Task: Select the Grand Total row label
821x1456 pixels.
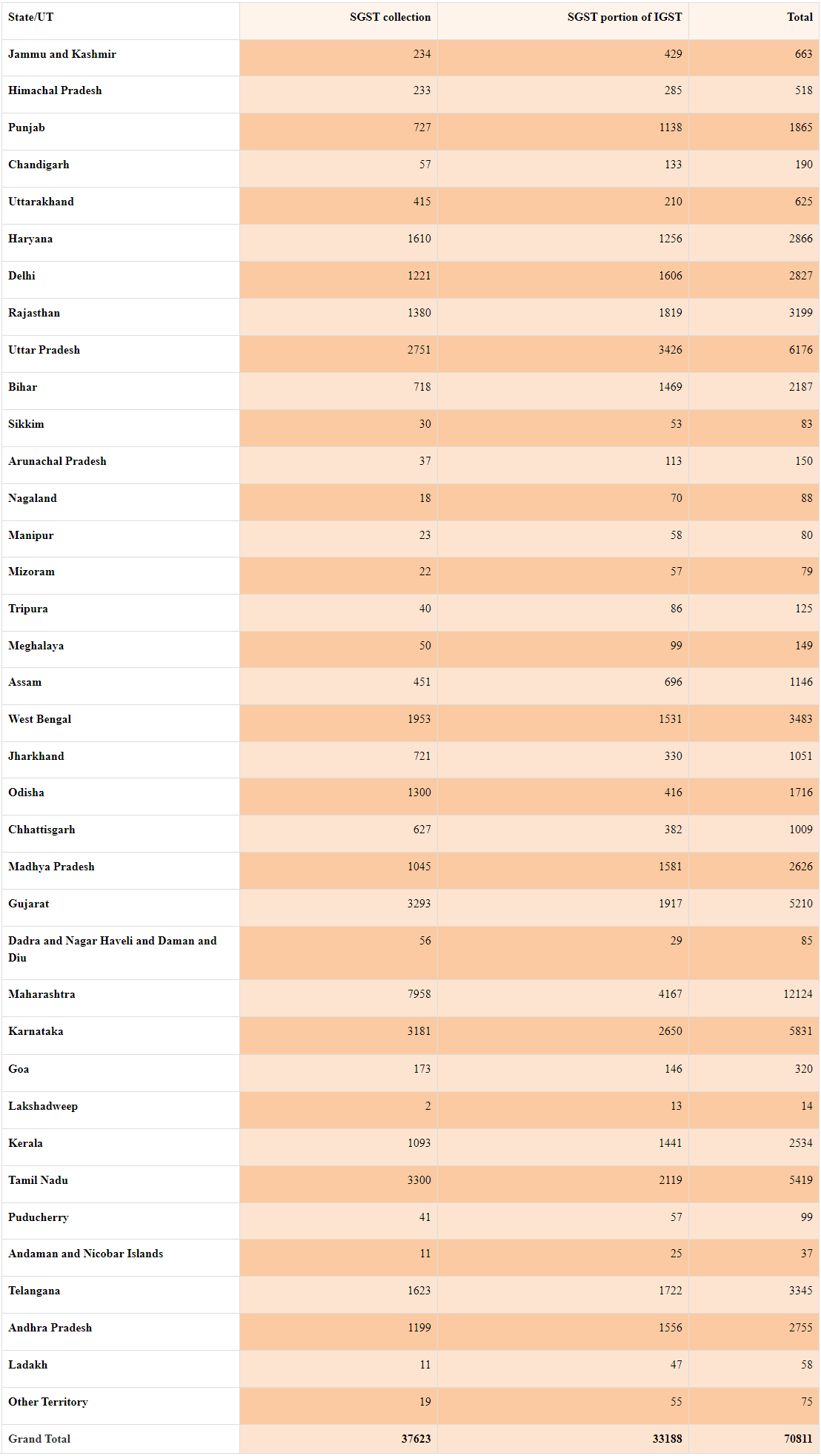Action: coord(39,1439)
